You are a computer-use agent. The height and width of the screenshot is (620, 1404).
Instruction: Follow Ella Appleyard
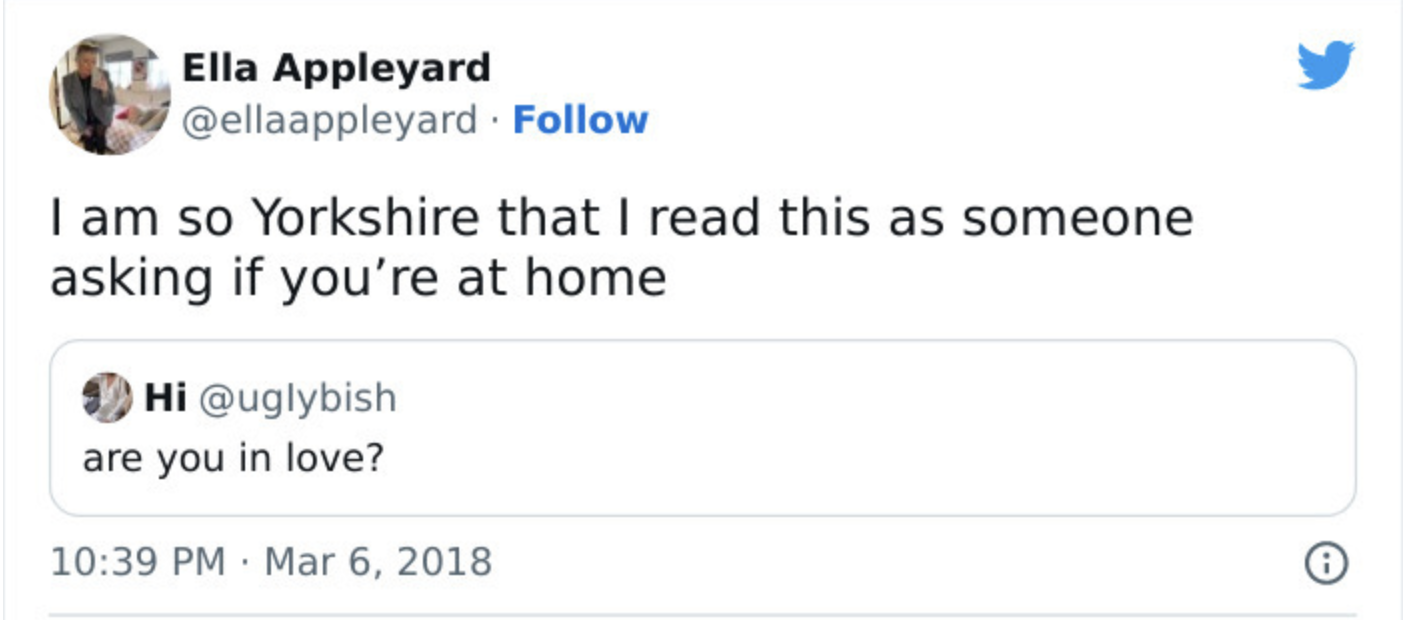pos(580,120)
